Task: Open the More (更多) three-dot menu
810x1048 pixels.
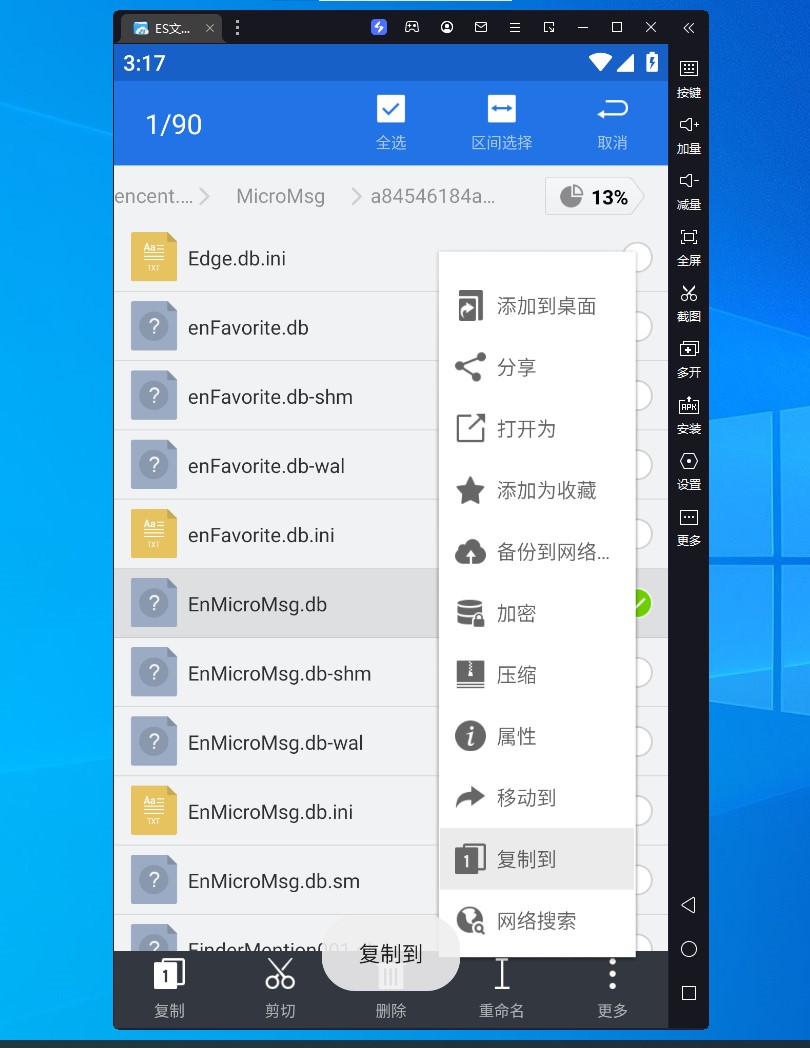Action: click(x=612, y=974)
